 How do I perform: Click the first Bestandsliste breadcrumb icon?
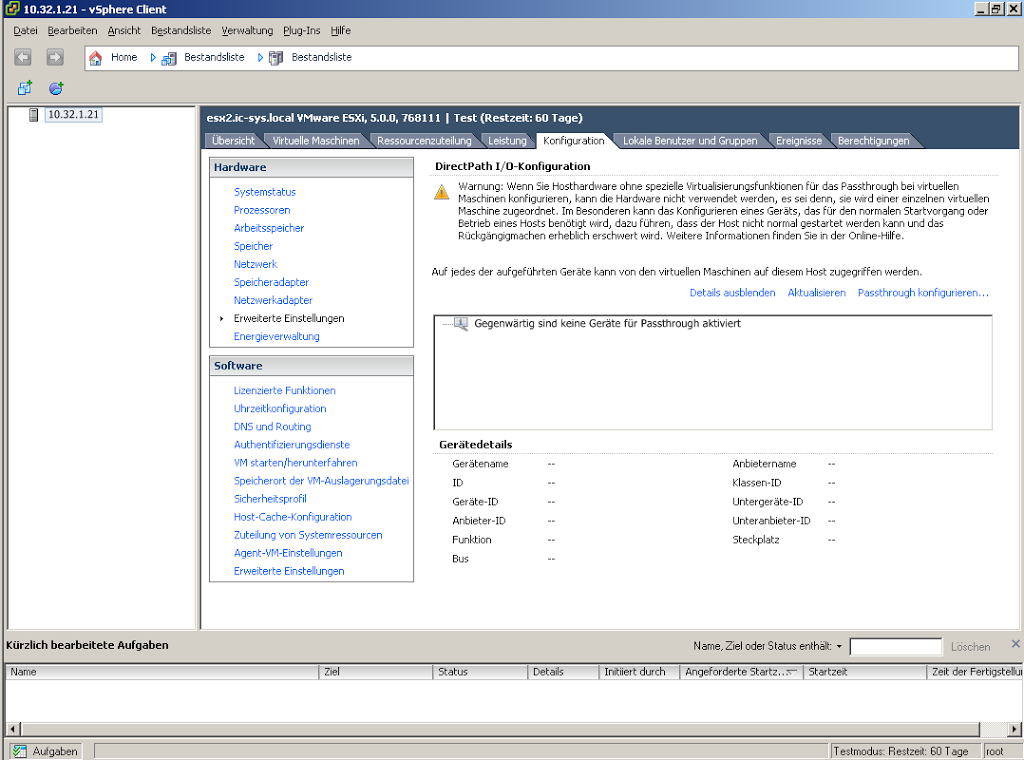pos(169,58)
